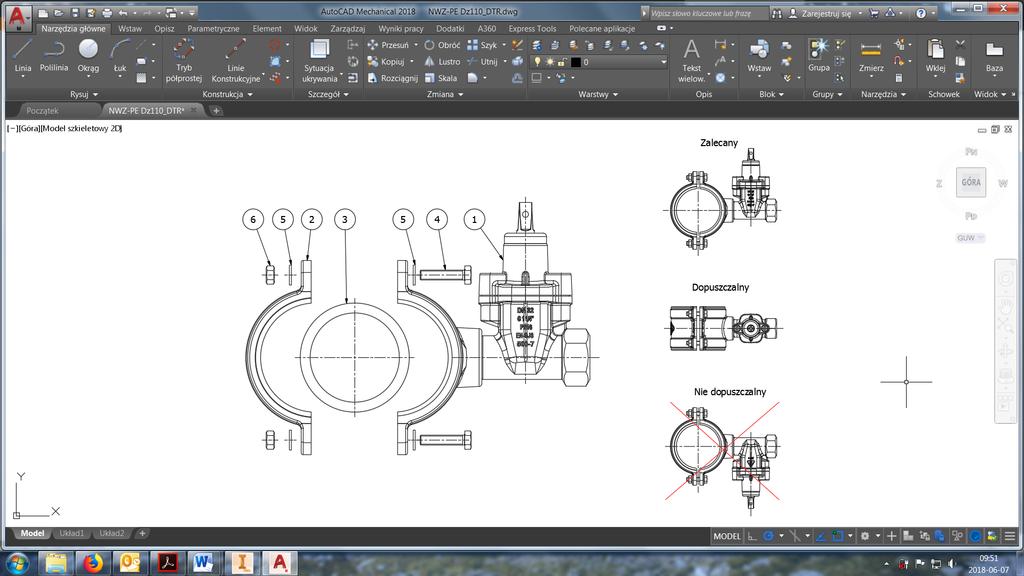Click the Print icon in quick access toolbar
This screenshot has width=1024, height=576.
tap(107, 12)
